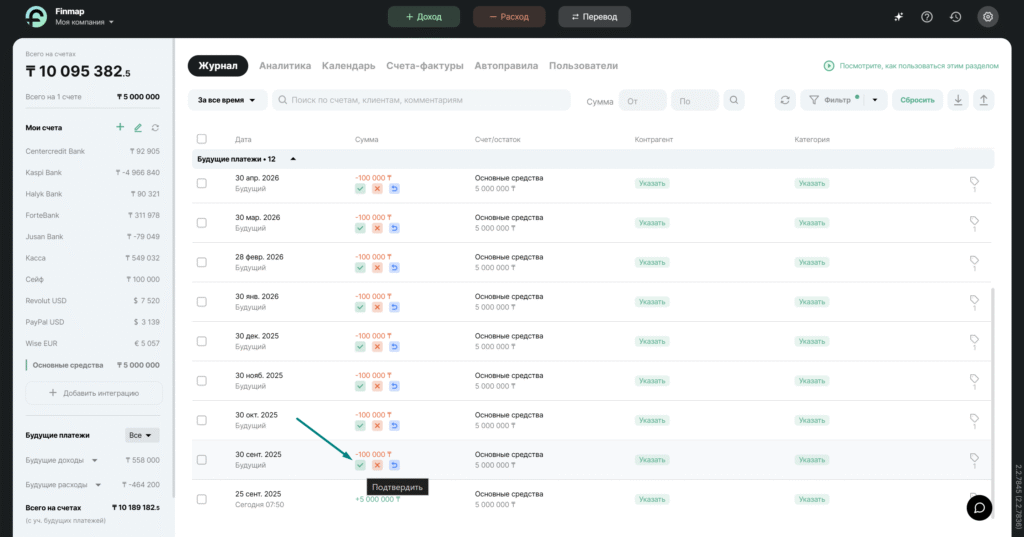Open the Календарь tab
Viewport: 1024px width, 537px height.
(348, 66)
